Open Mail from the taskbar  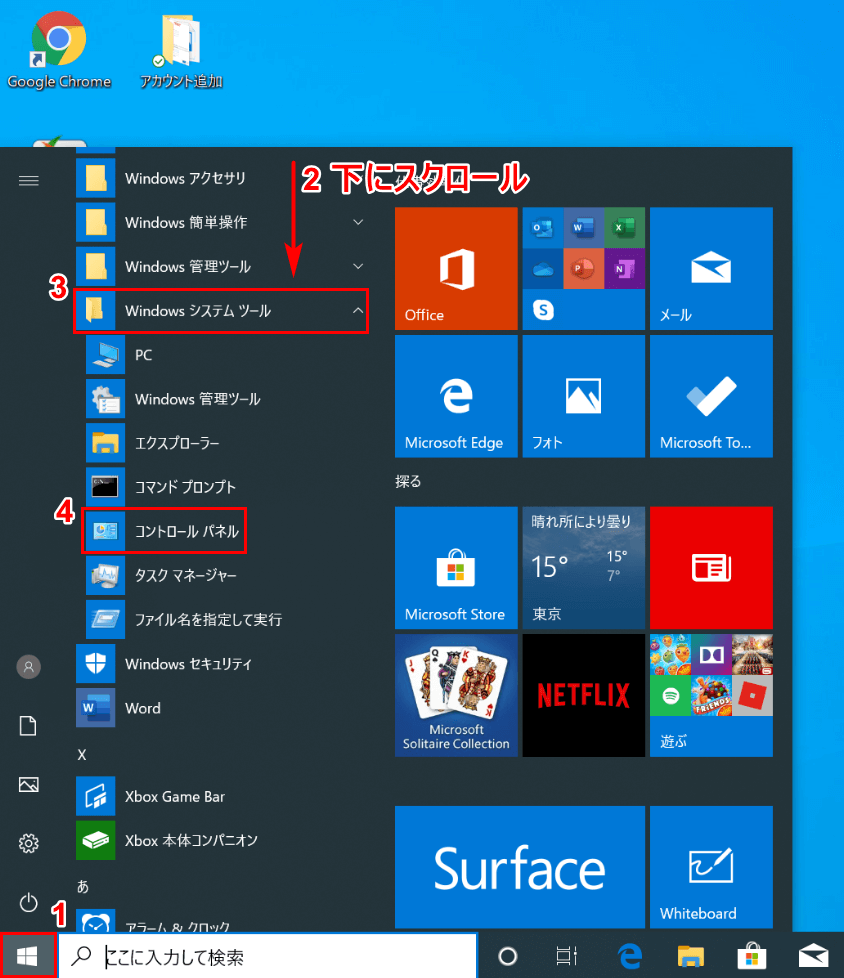point(813,956)
